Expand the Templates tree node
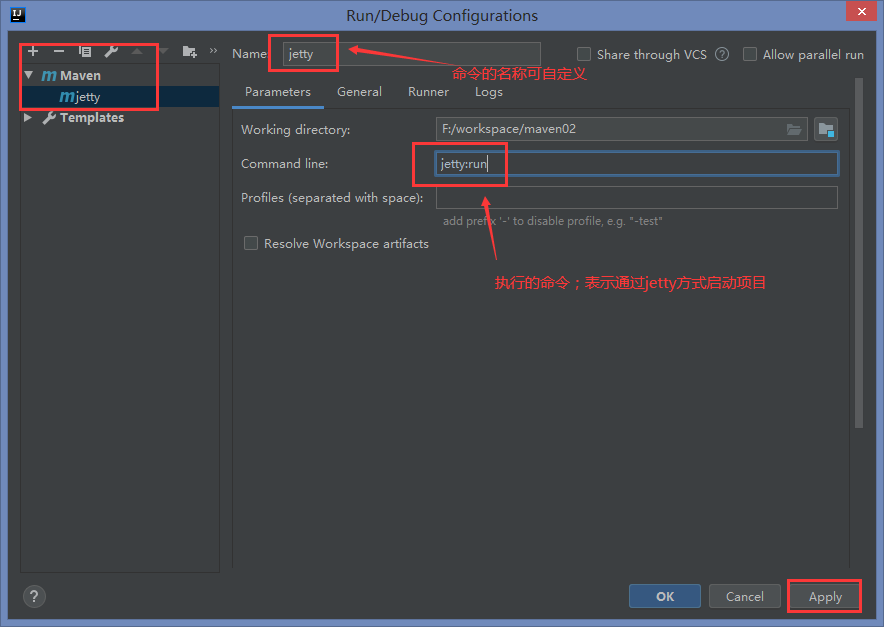Image resolution: width=884 pixels, height=627 pixels. pyautogui.click(x=29, y=118)
